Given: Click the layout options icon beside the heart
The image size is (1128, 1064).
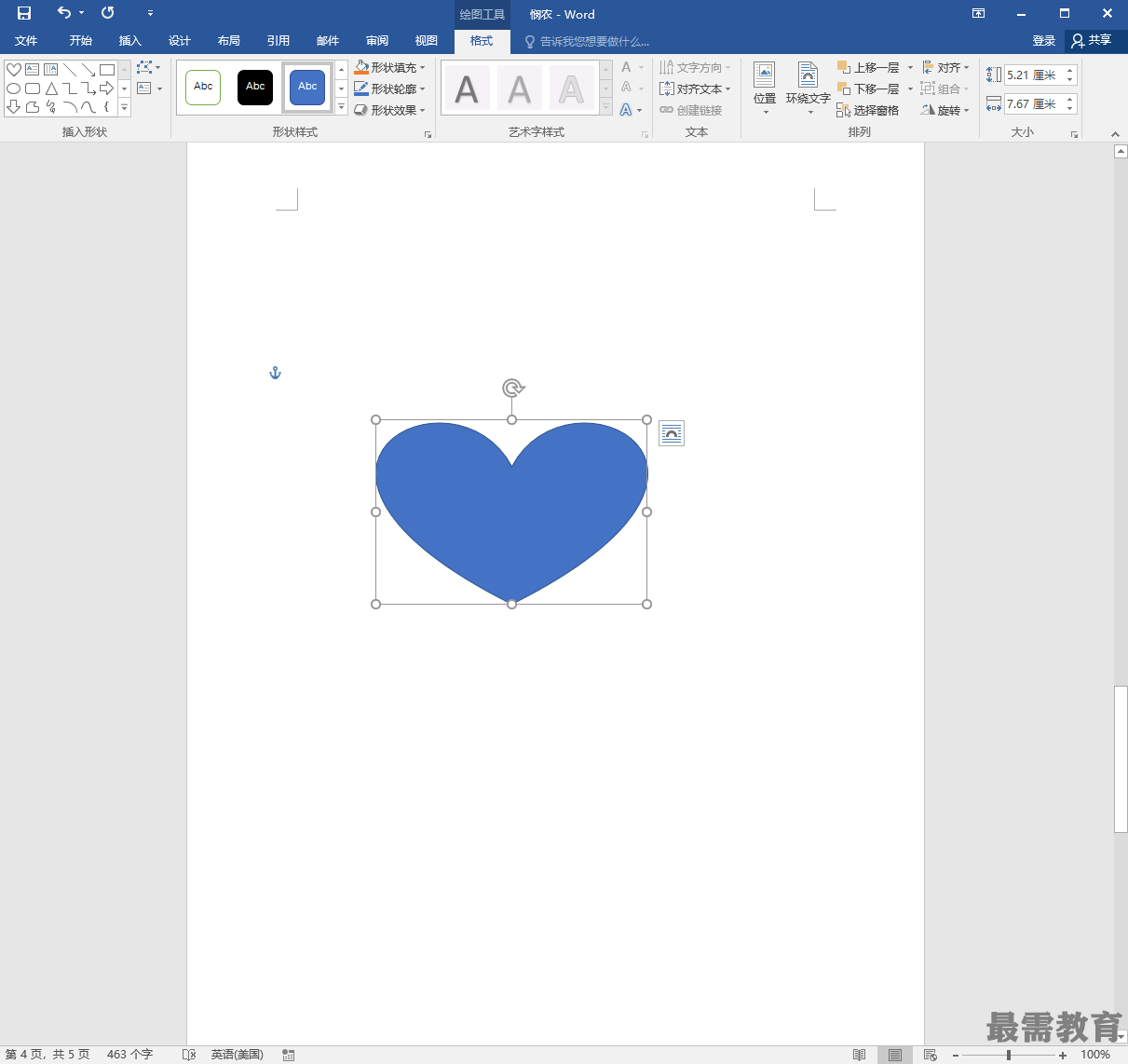Looking at the screenshot, I should tap(672, 433).
